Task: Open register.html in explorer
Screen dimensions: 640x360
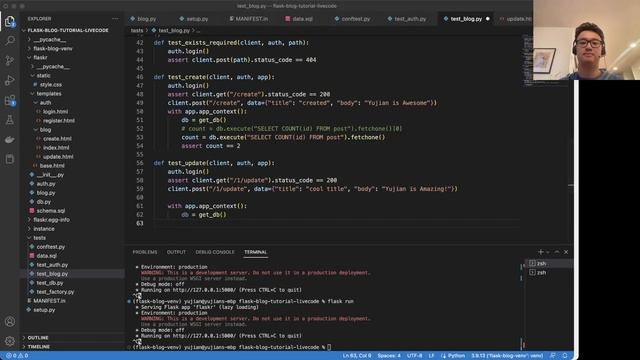Action: click(59, 121)
